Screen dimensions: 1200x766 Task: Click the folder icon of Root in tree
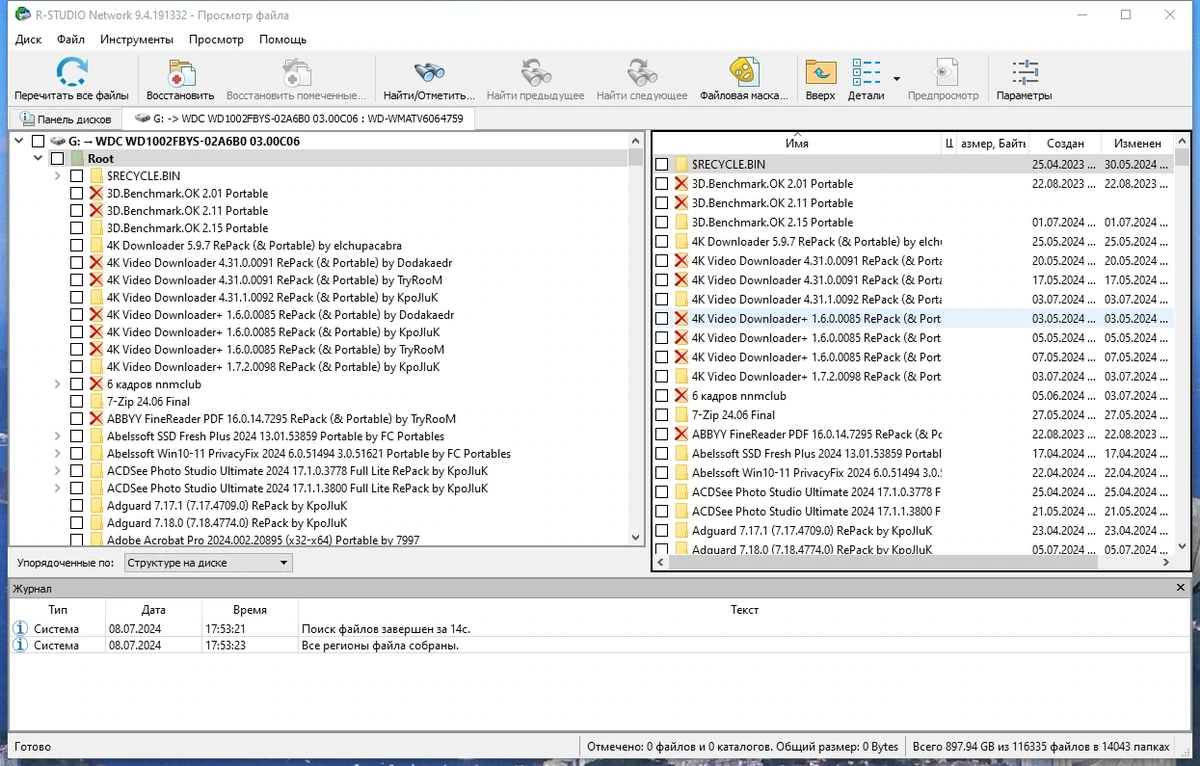coord(77,158)
